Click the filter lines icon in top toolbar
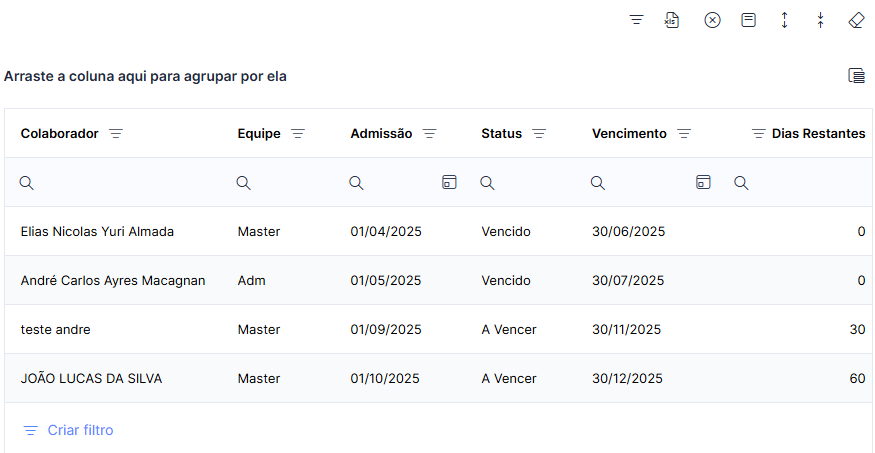Viewport: 875px width, 453px height. tap(637, 21)
